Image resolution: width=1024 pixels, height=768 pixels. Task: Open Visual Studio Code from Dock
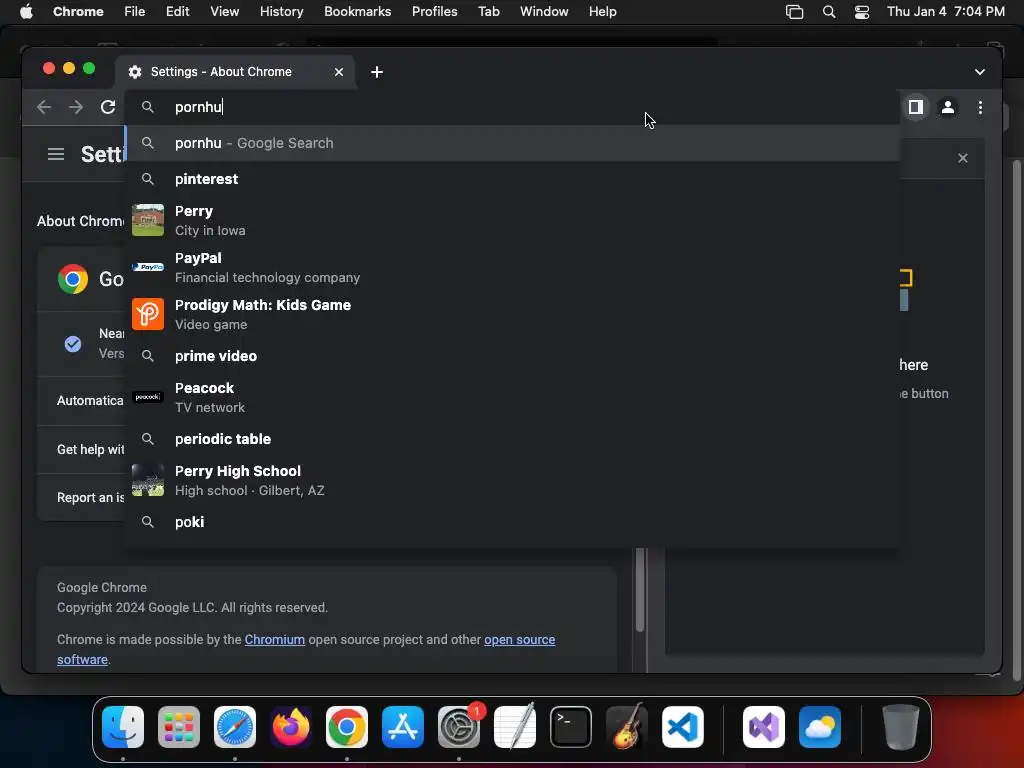pos(683,727)
